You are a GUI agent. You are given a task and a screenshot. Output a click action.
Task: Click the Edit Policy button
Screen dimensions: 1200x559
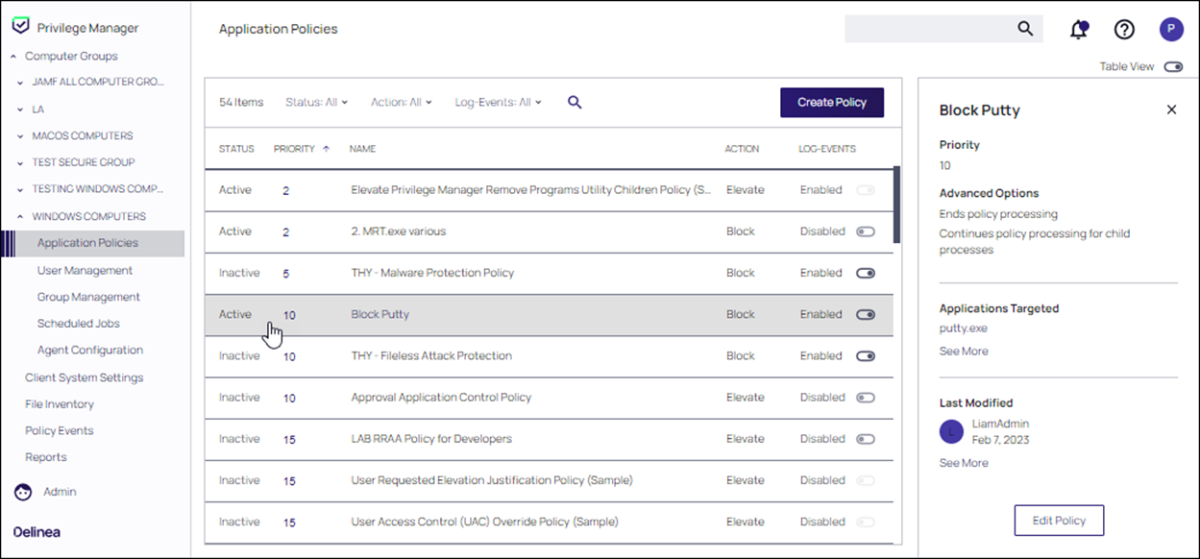pyautogui.click(x=1058, y=521)
